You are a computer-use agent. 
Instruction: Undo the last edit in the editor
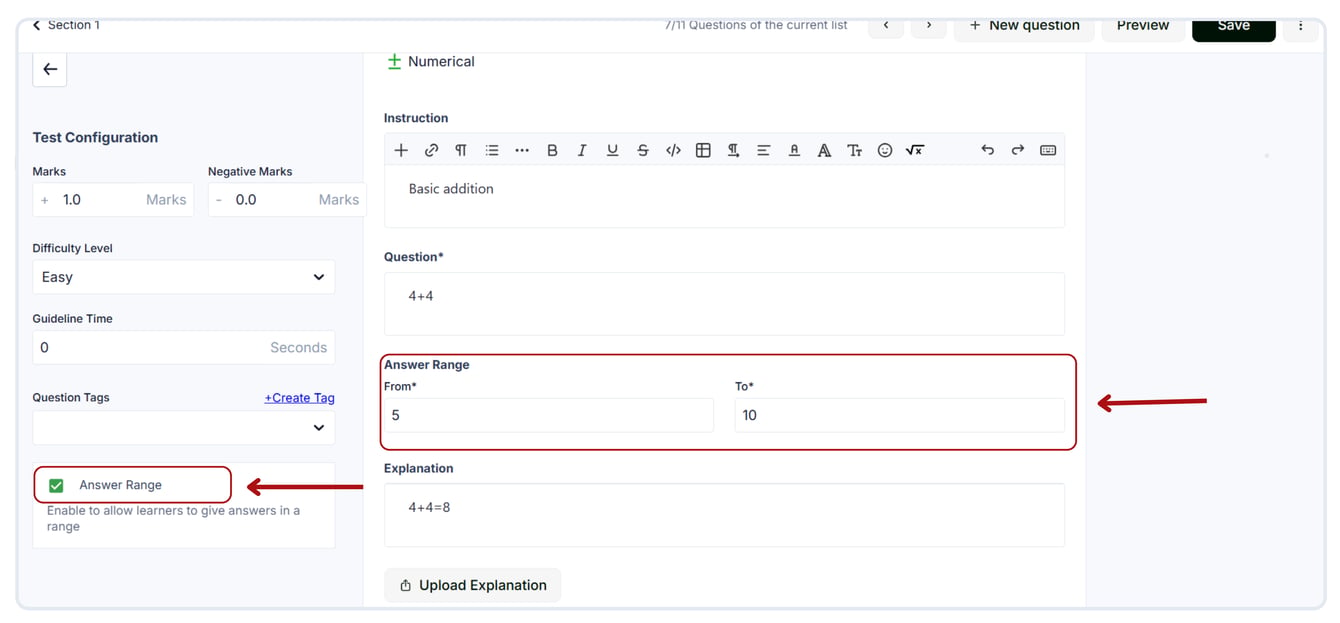[x=988, y=150]
